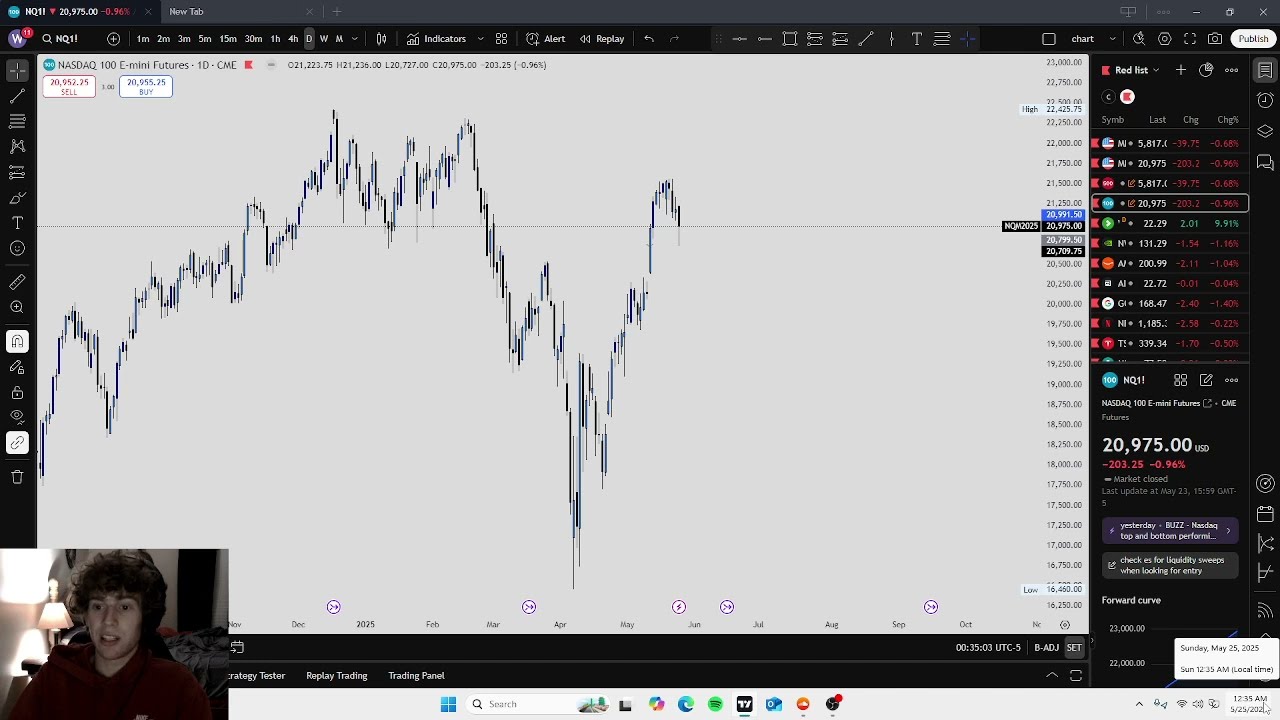The width and height of the screenshot is (1280, 720).
Task: Open quick search magnifier in top bar
Action: click(x=1139, y=39)
